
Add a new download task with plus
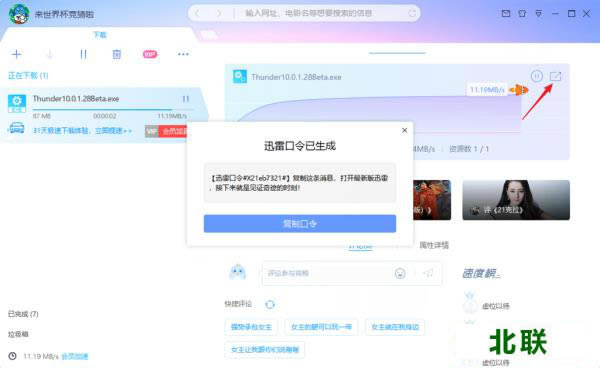(x=16, y=54)
